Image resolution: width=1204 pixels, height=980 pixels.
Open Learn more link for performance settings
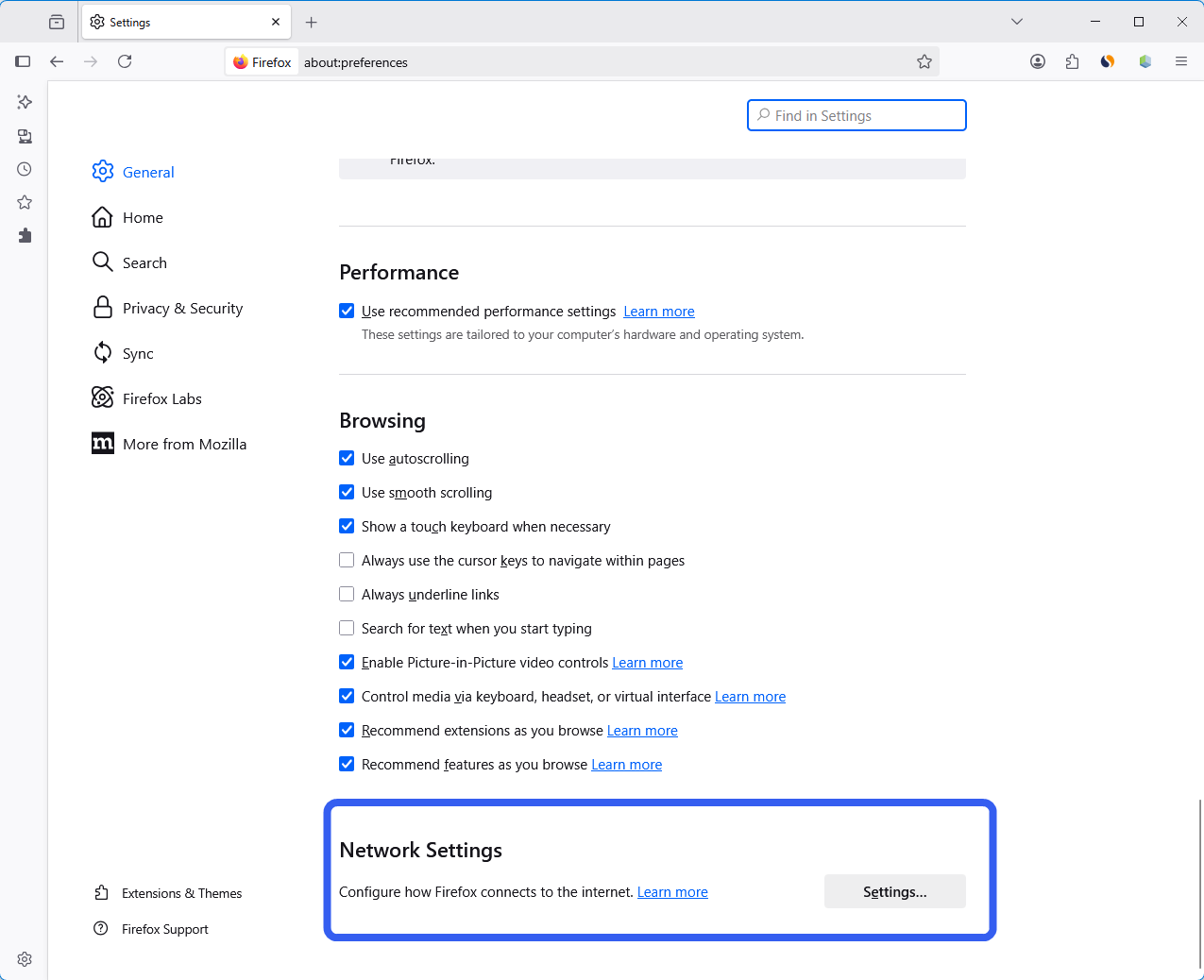(659, 312)
